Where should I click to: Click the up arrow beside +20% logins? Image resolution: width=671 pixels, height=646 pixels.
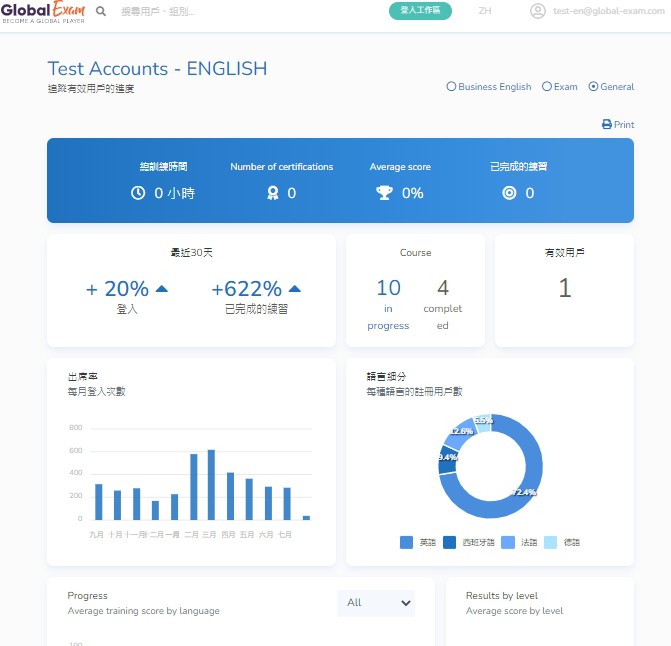click(162, 289)
